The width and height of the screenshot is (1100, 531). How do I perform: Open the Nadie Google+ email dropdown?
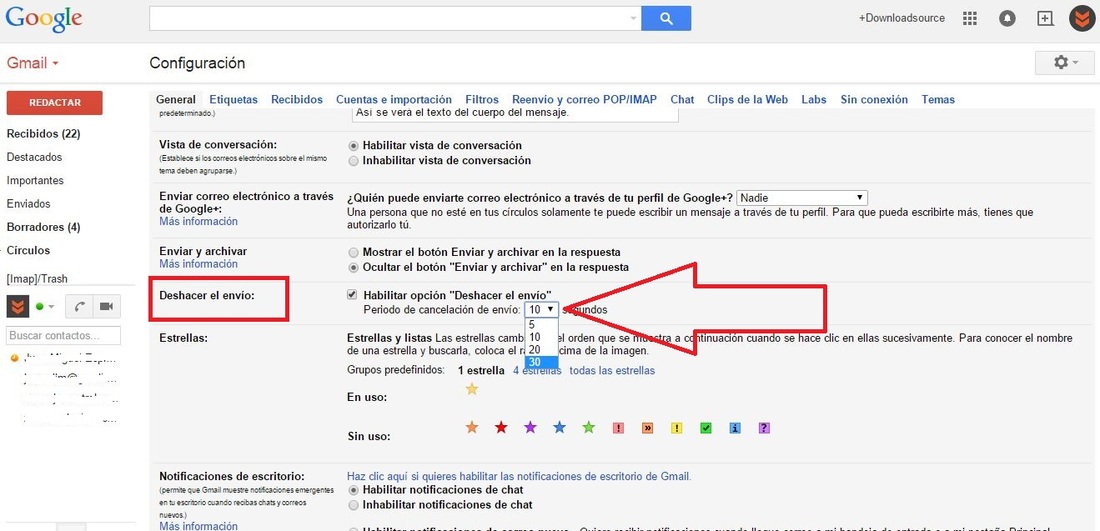click(803, 198)
